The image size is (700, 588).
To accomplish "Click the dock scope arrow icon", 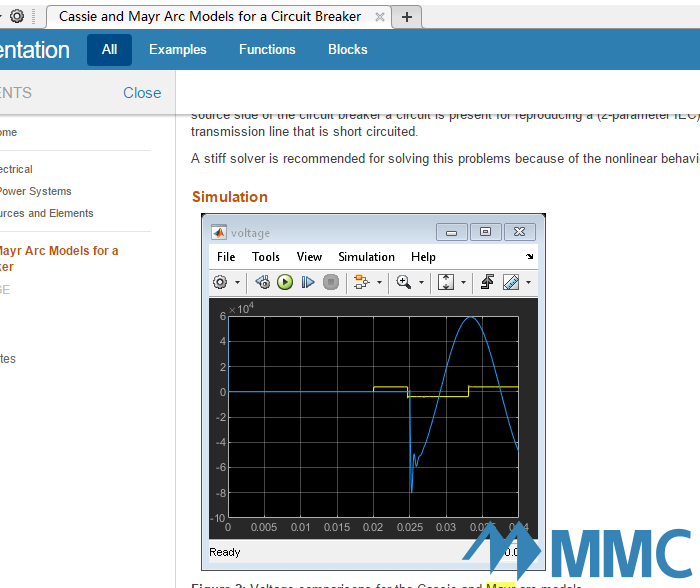I will (x=529, y=256).
